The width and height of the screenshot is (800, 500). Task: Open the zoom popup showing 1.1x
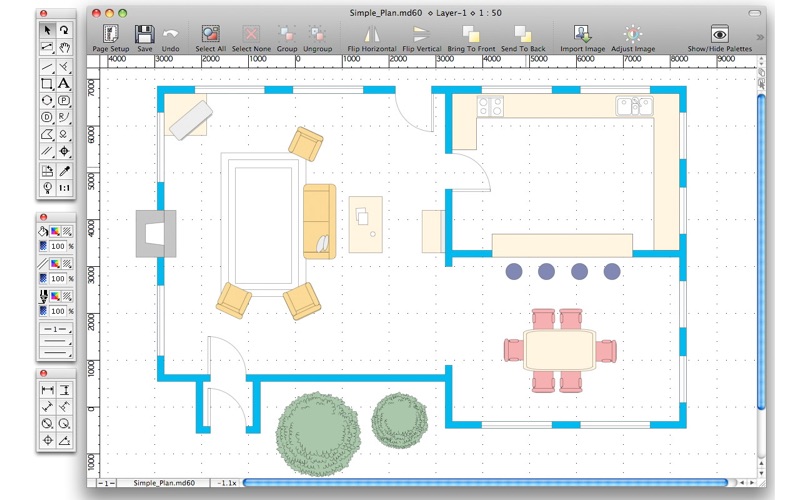point(226,483)
